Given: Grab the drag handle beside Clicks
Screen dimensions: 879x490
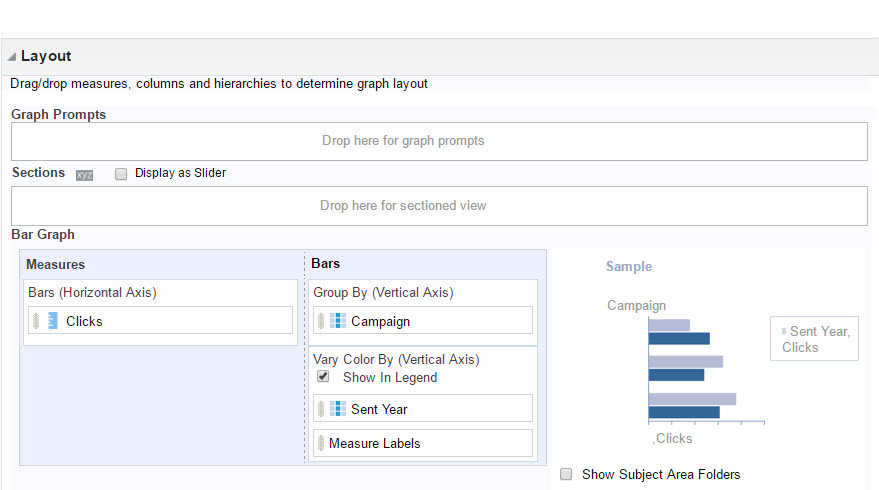Looking at the screenshot, I should coord(36,321).
